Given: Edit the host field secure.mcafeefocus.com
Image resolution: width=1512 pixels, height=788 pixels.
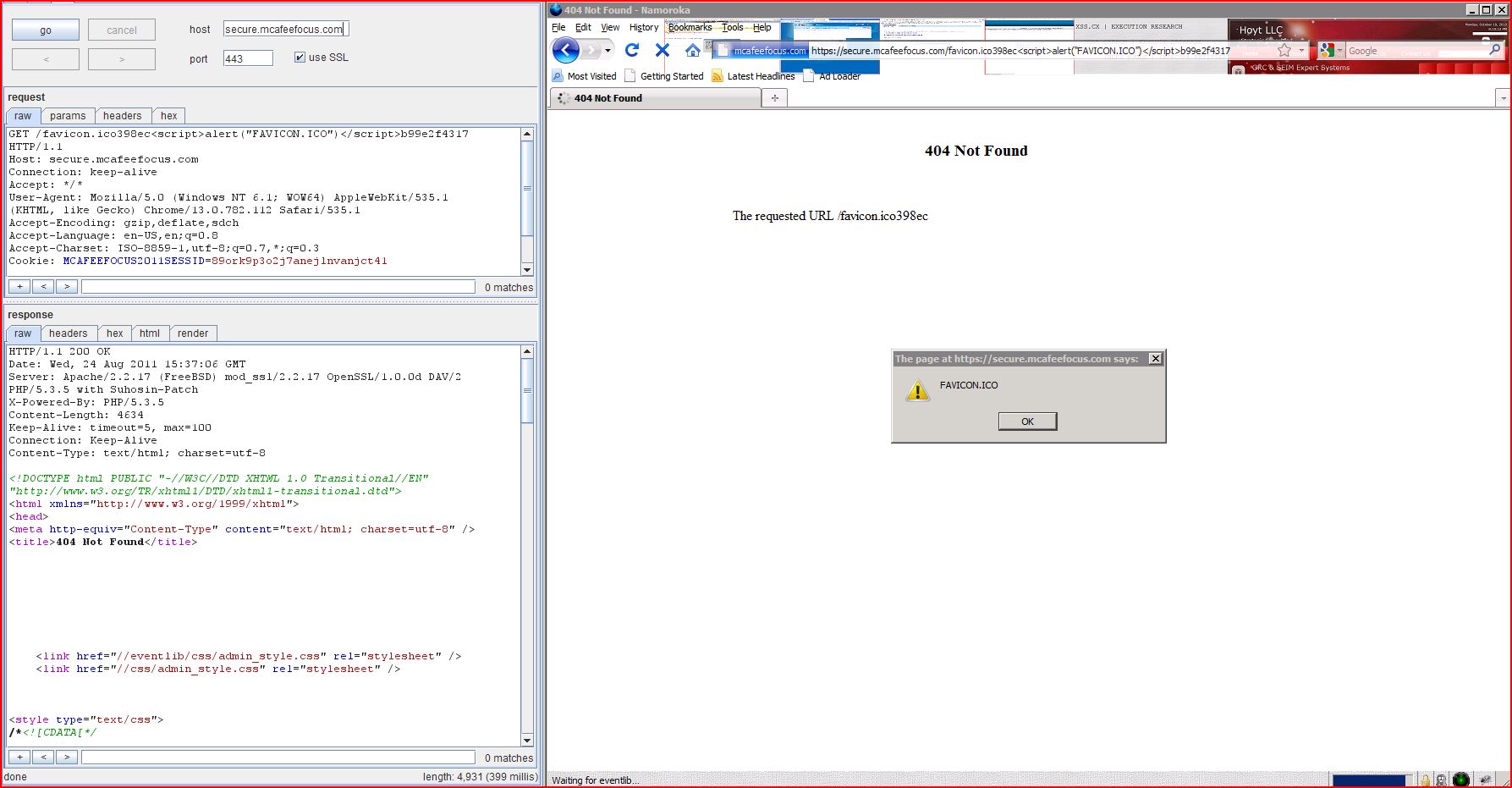Looking at the screenshot, I should [x=286, y=29].
